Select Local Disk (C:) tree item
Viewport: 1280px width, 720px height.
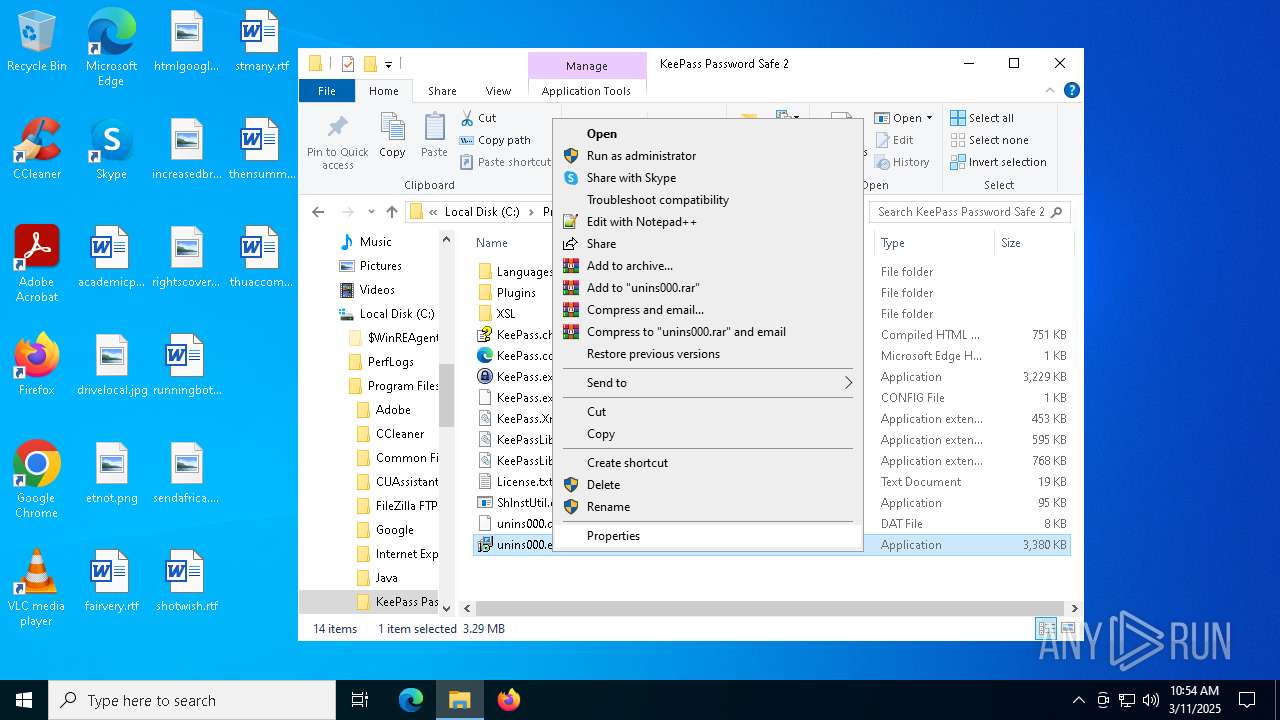point(387,314)
